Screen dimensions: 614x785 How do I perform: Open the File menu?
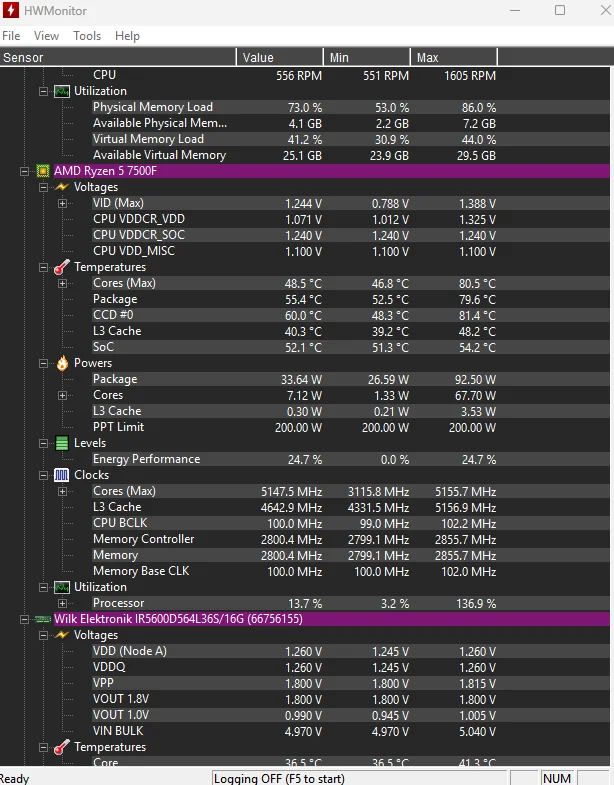click(11, 36)
